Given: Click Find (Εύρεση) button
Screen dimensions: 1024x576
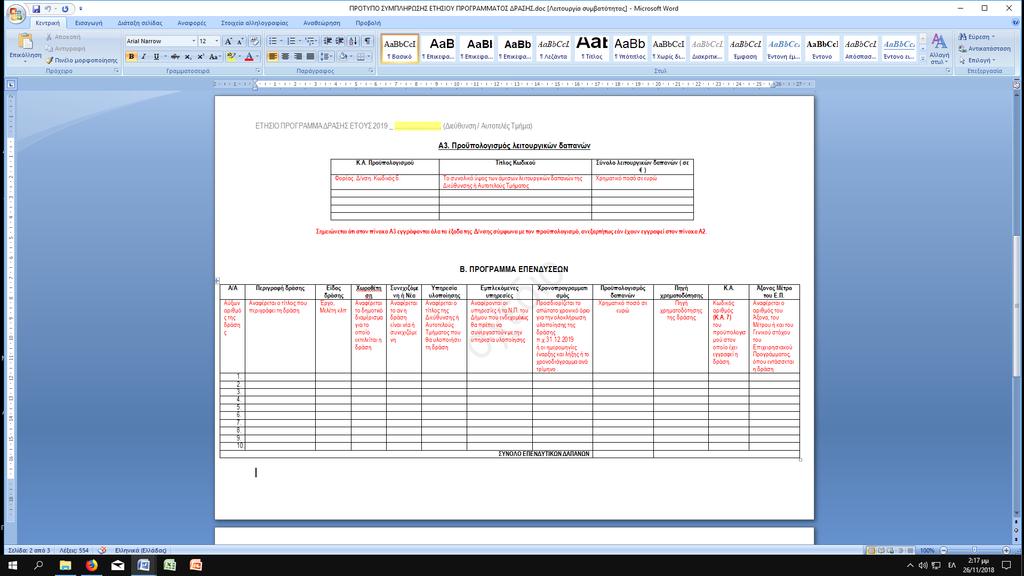Looking at the screenshot, I should (976, 37).
